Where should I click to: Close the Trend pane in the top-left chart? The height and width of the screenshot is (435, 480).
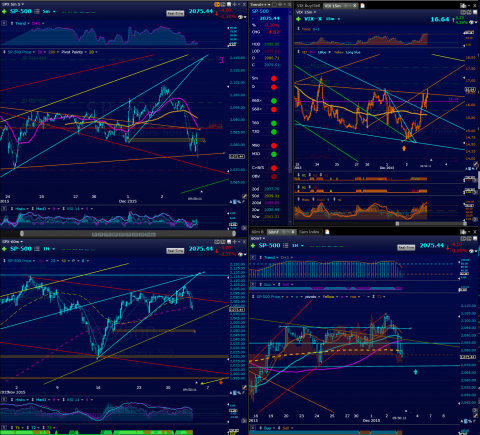(x=4, y=23)
